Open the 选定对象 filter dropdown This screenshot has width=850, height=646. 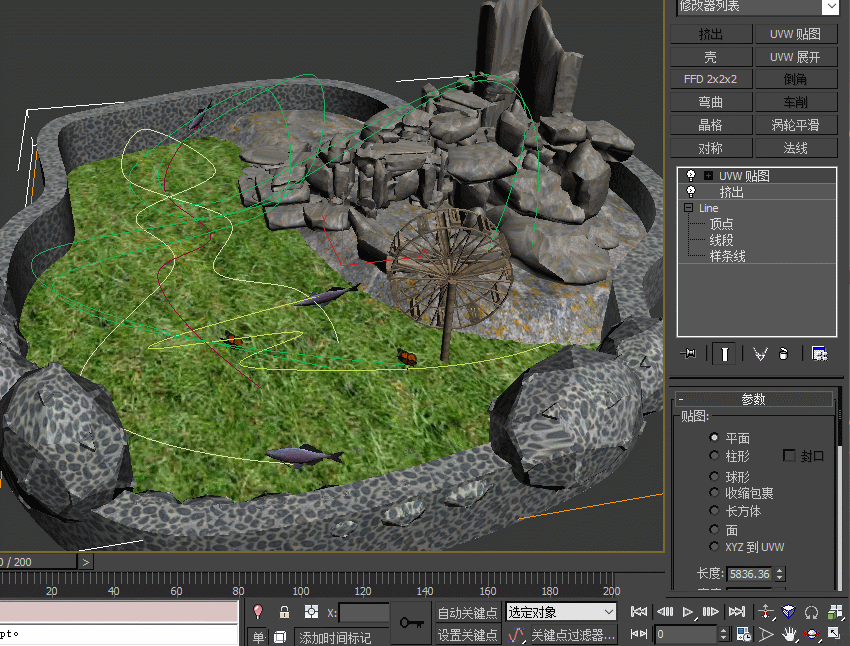(x=560, y=611)
